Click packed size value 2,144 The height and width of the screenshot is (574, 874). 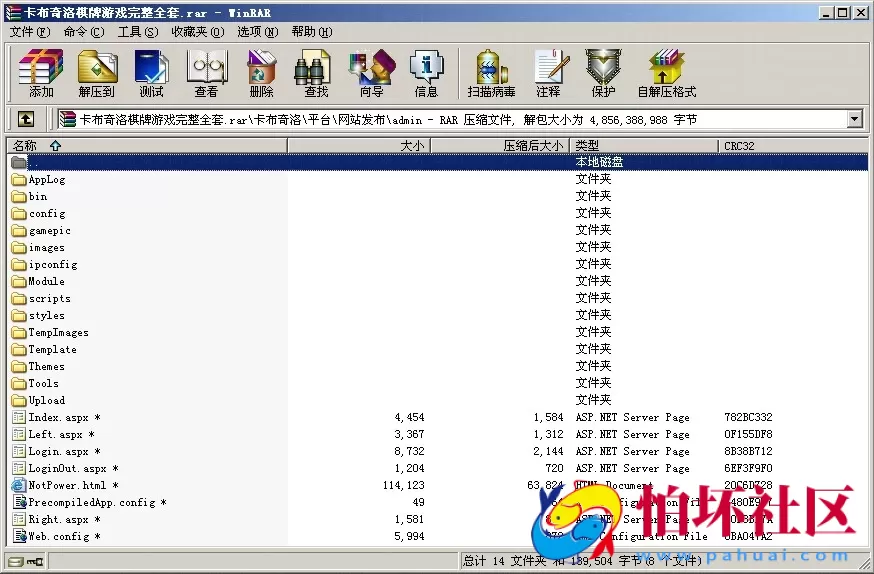[548, 451]
